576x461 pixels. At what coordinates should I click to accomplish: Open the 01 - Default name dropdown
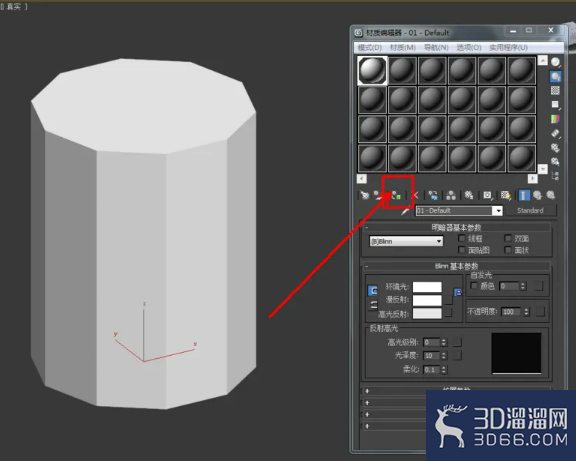(498, 211)
